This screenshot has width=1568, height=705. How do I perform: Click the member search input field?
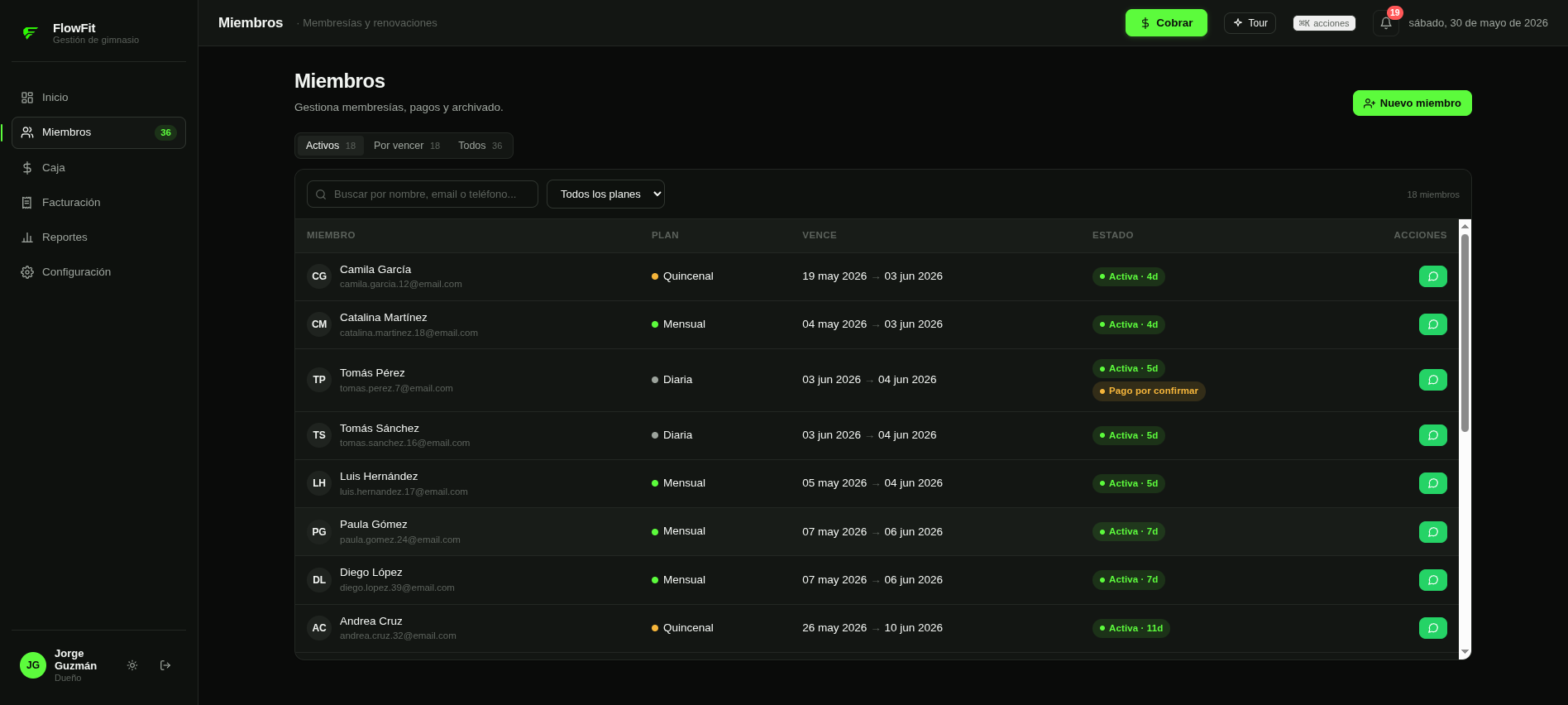click(423, 194)
